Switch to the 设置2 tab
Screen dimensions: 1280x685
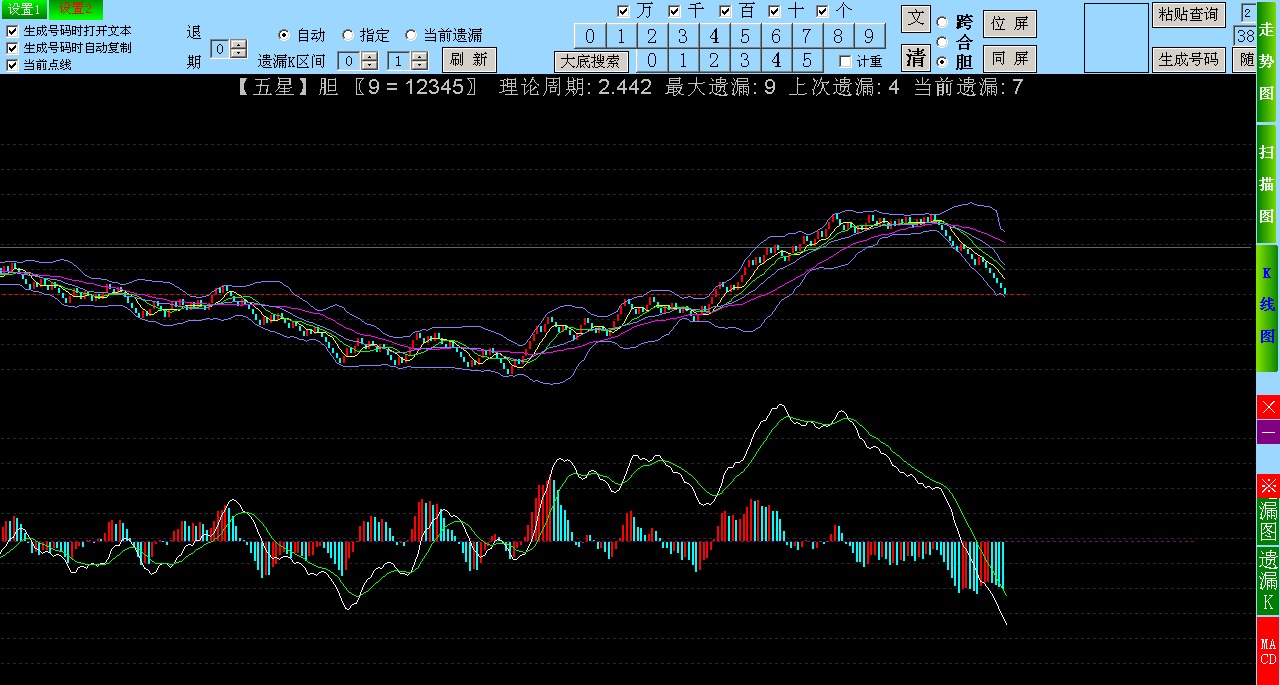[75, 9]
